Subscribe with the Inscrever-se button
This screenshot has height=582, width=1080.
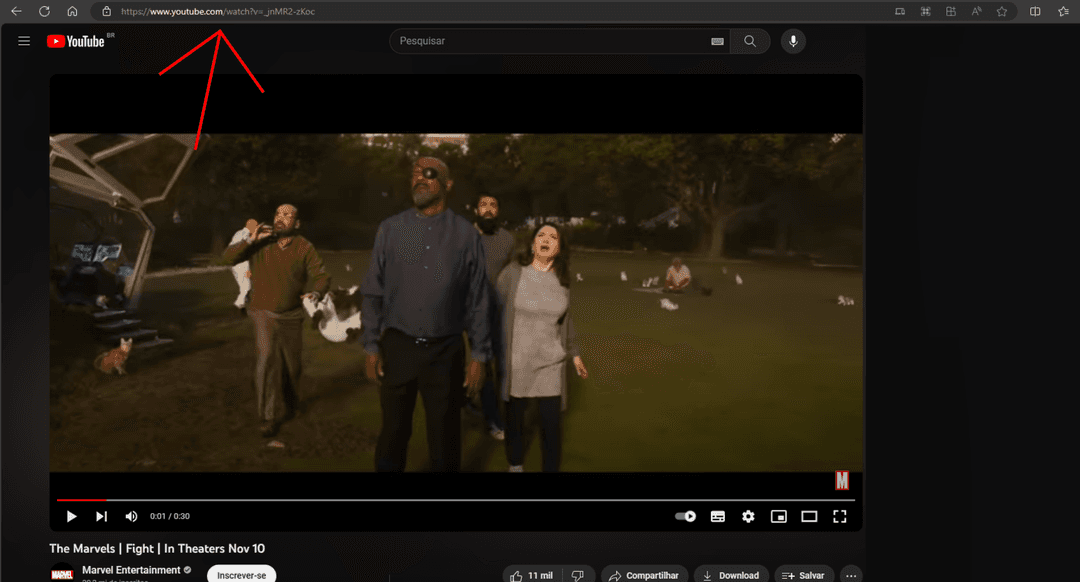(241, 575)
